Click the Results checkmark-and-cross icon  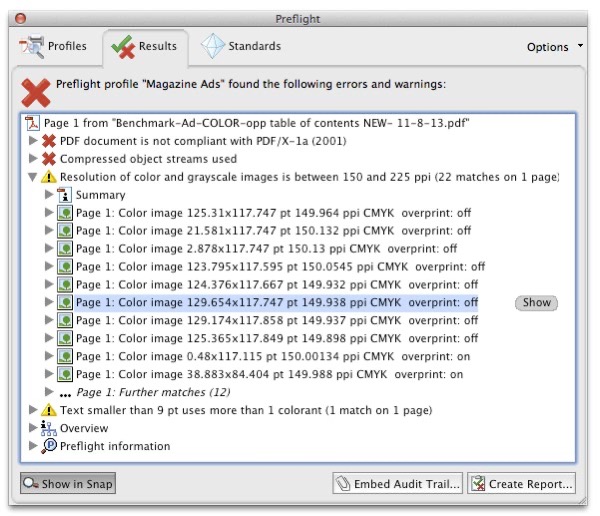pos(123,47)
